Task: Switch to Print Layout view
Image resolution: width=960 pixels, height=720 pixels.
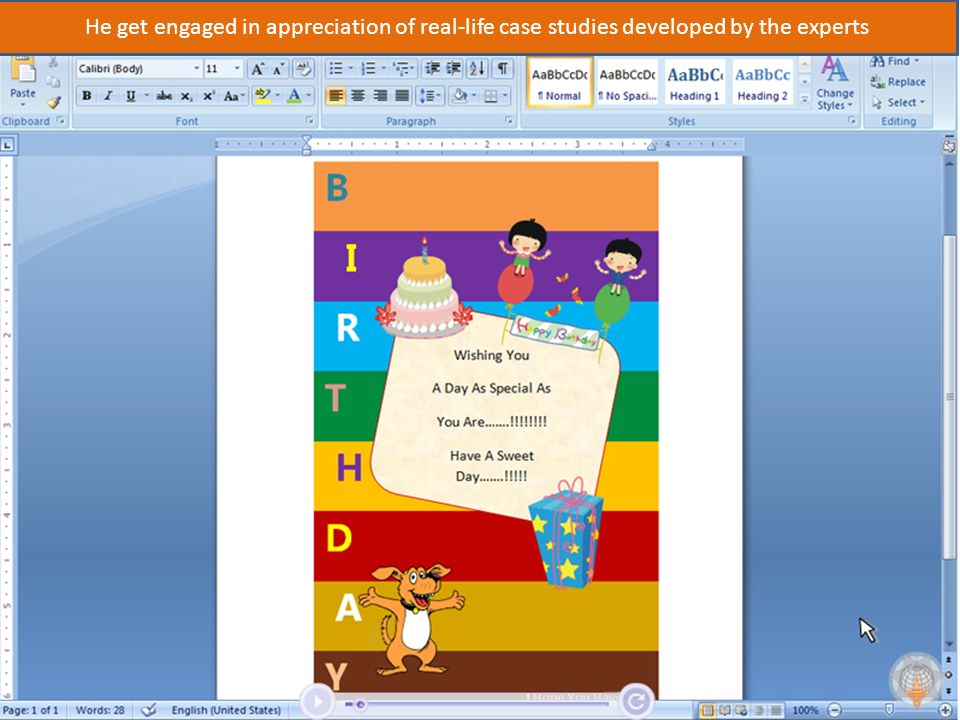Action: click(x=707, y=710)
